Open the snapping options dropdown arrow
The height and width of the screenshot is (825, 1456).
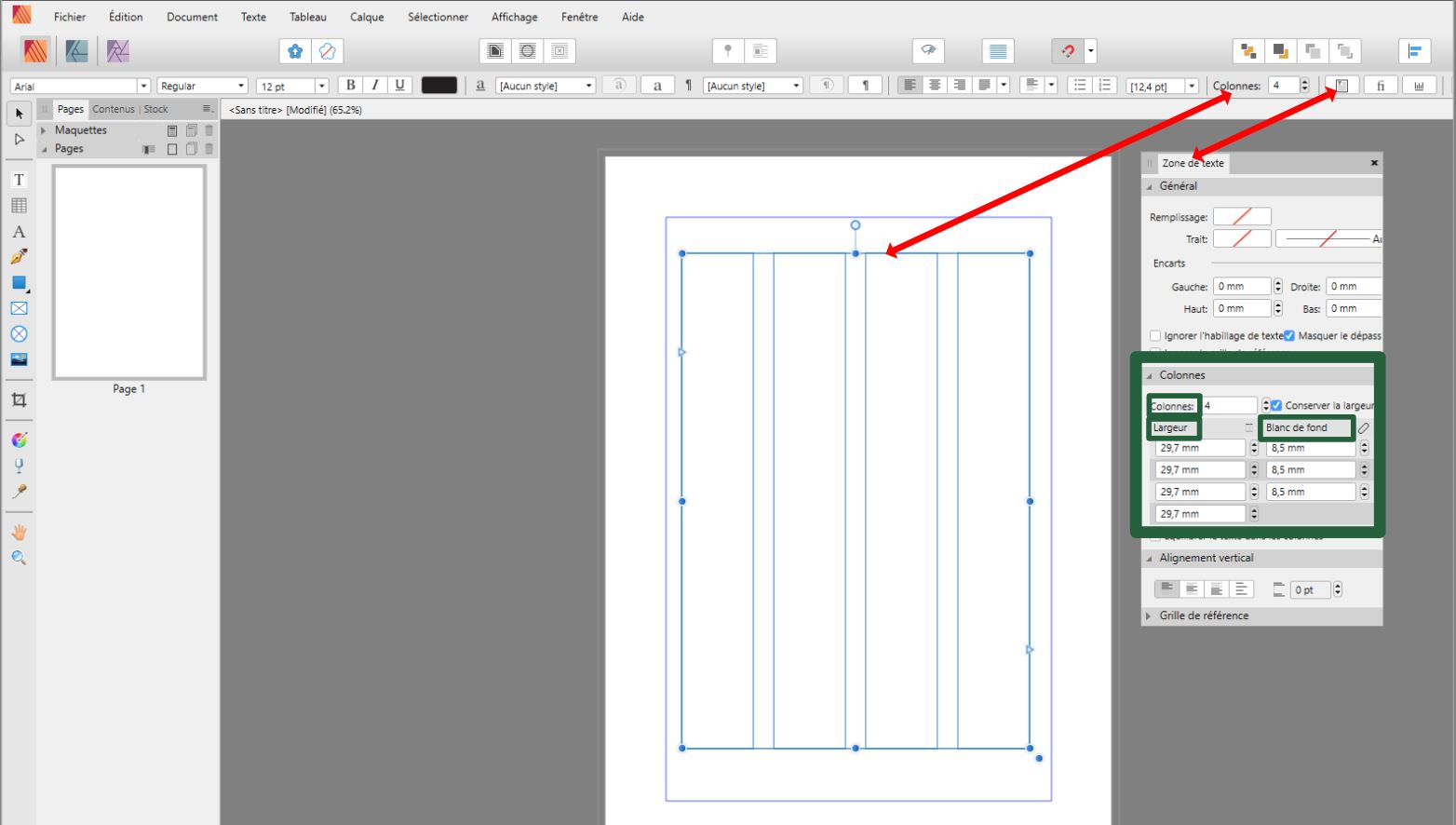(1091, 51)
